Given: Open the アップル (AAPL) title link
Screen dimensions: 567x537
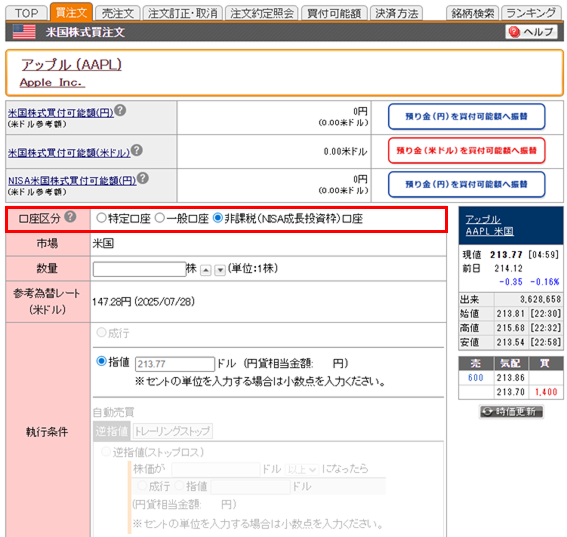Looking at the screenshot, I should pyautogui.click(x=71, y=64).
